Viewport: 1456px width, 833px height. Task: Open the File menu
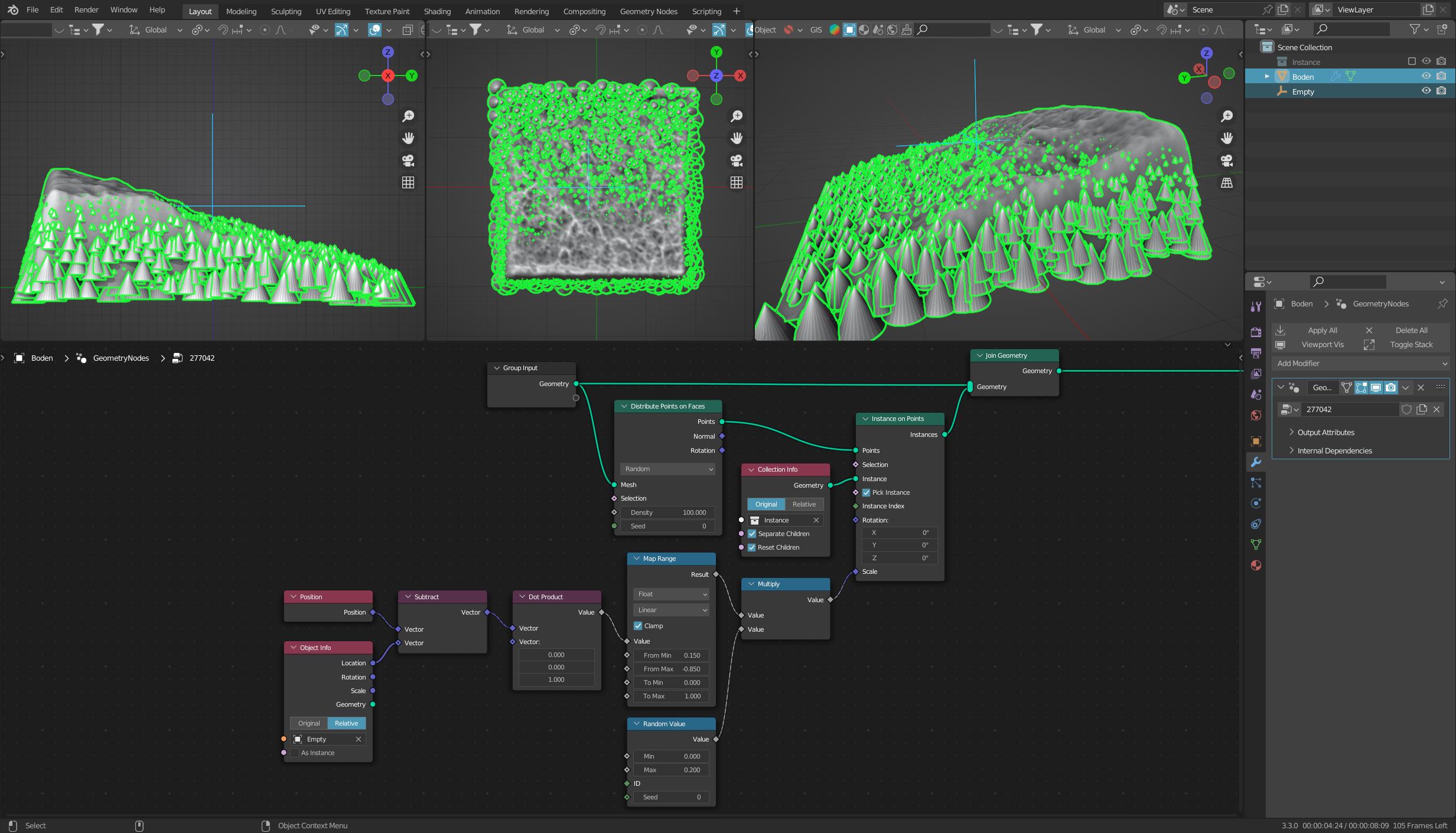click(32, 10)
